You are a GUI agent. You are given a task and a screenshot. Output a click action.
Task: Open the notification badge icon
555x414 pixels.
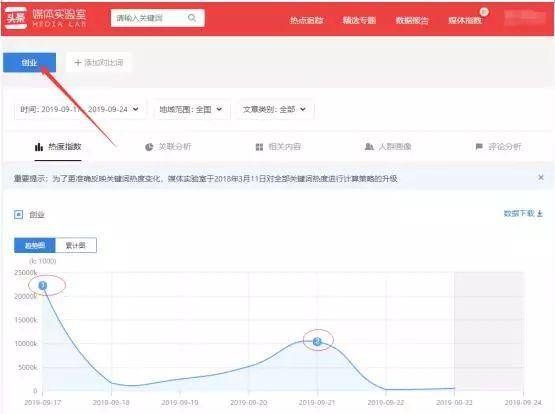[484, 12]
